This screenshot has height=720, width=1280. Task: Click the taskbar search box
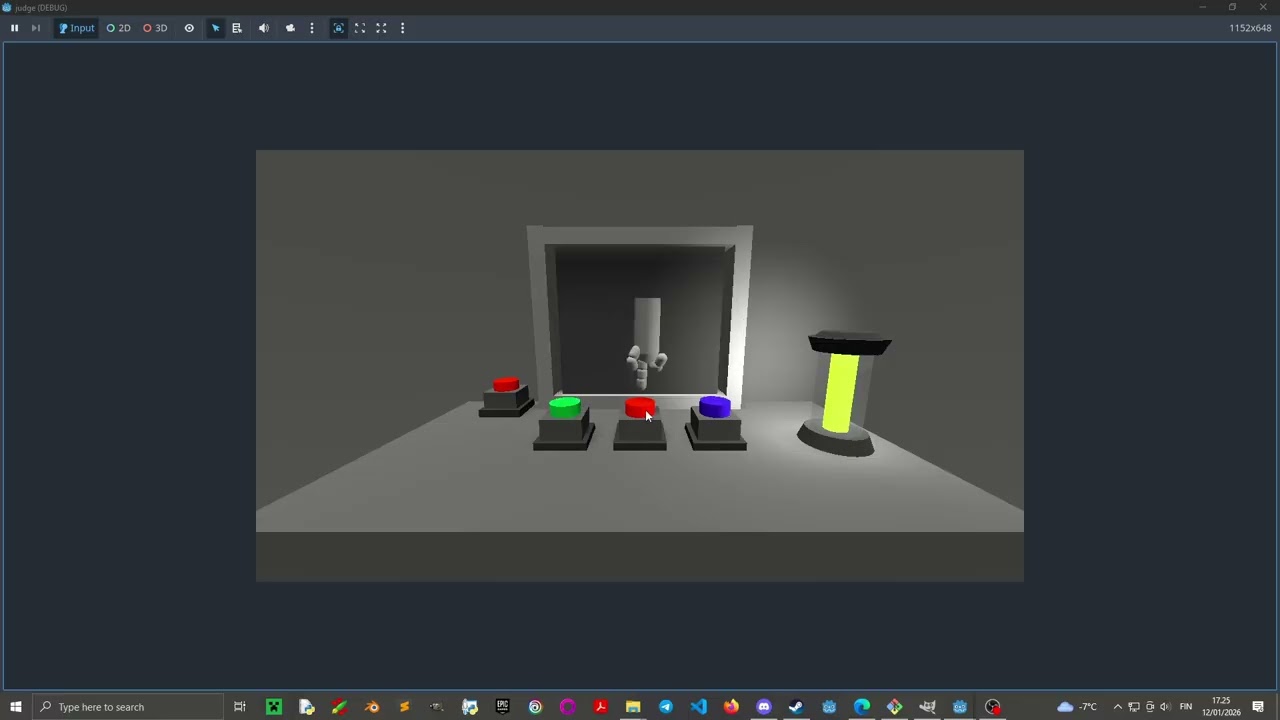[x=128, y=707]
